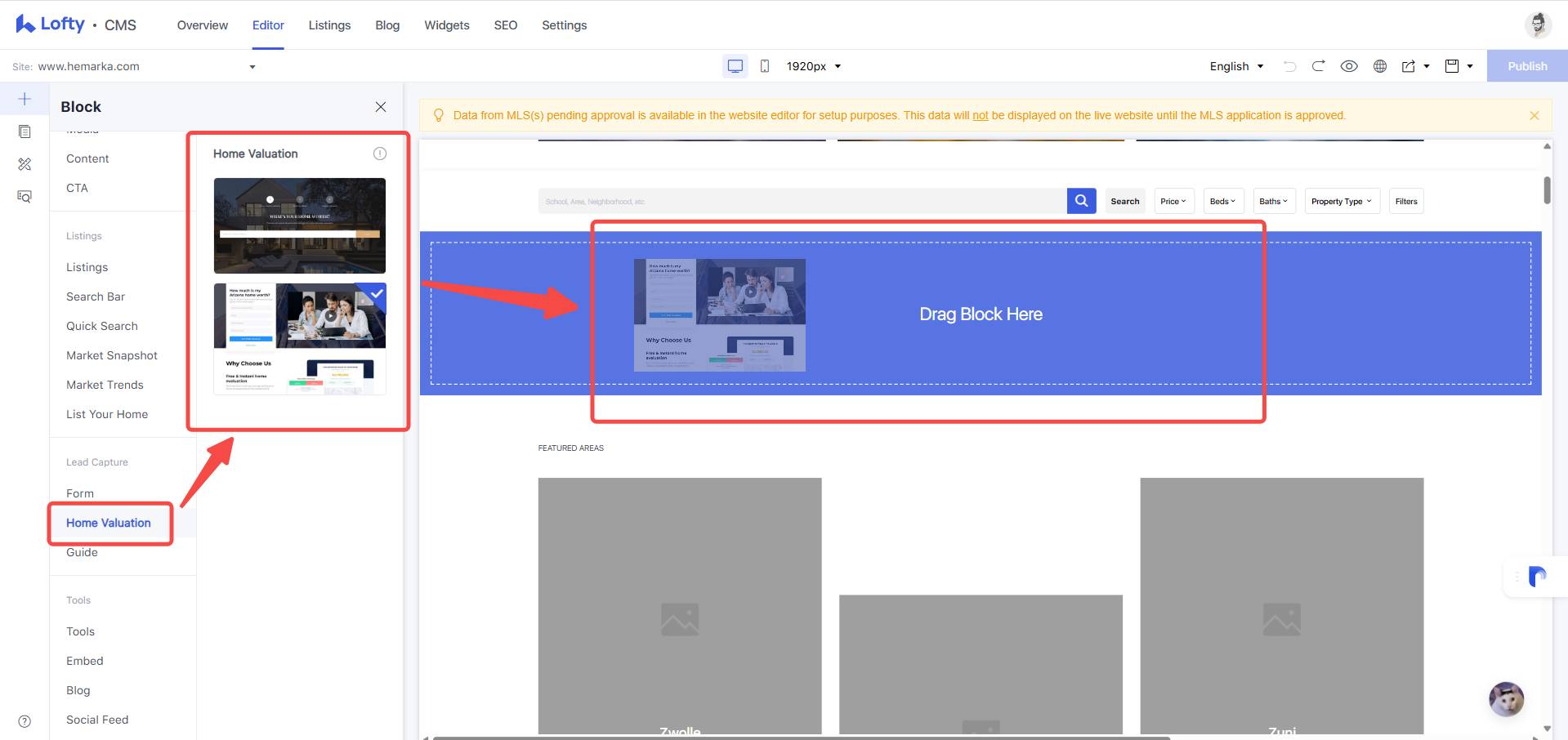Click the globe icon in toolbar

[x=1380, y=66]
